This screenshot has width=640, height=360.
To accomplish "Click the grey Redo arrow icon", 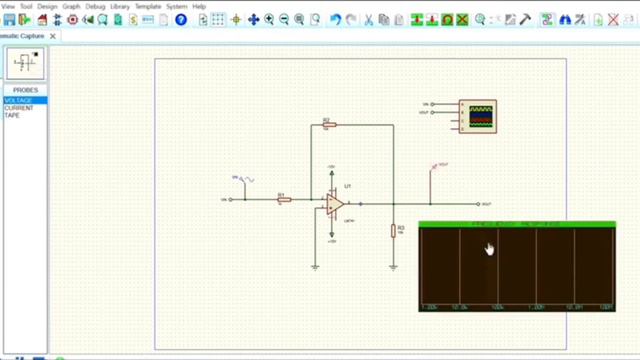I will [x=351, y=20].
